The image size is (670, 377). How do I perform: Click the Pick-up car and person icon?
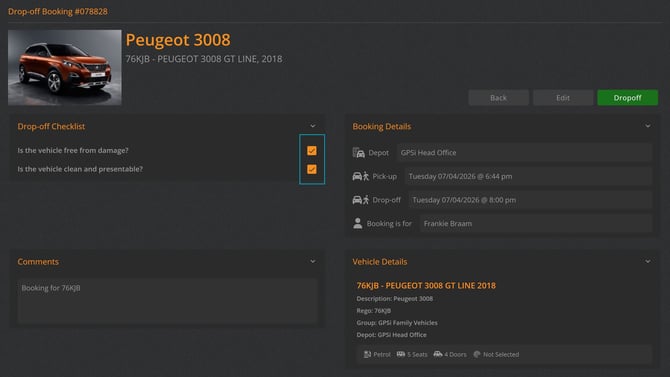[360, 176]
